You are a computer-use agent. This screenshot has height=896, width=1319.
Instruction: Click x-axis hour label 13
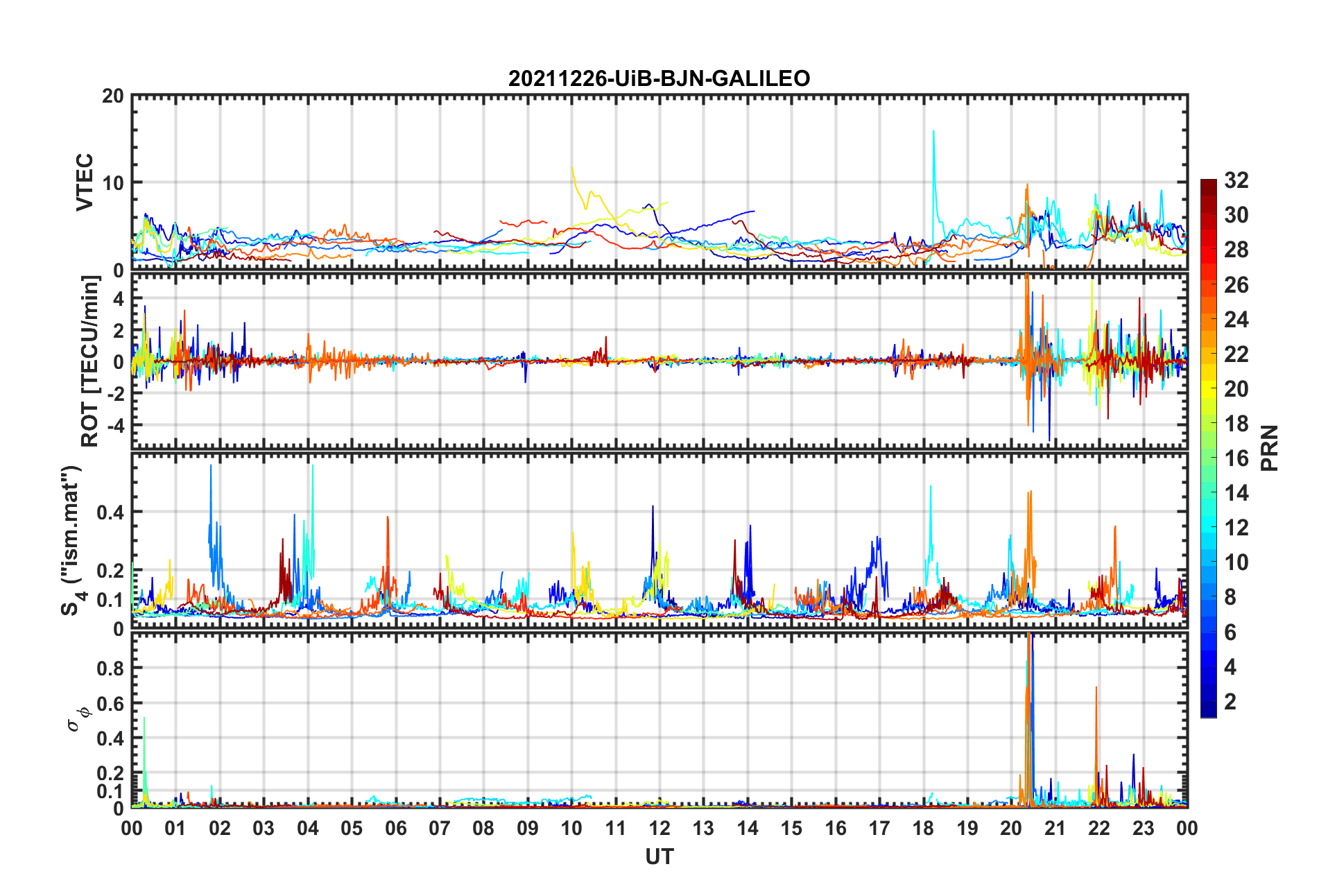point(703,828)
